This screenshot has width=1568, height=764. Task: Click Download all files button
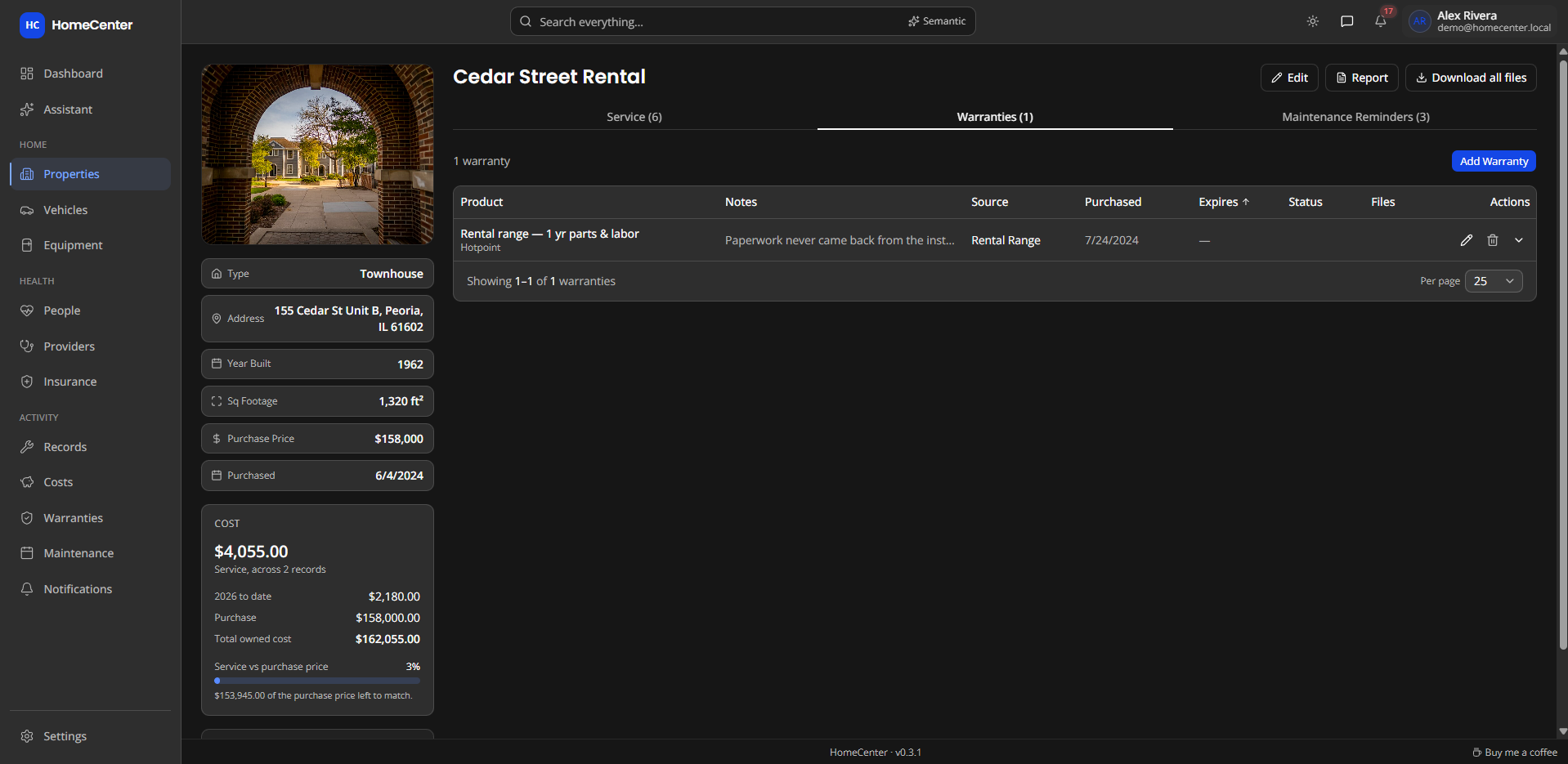pyautogui.click(x=1471, y=78)
